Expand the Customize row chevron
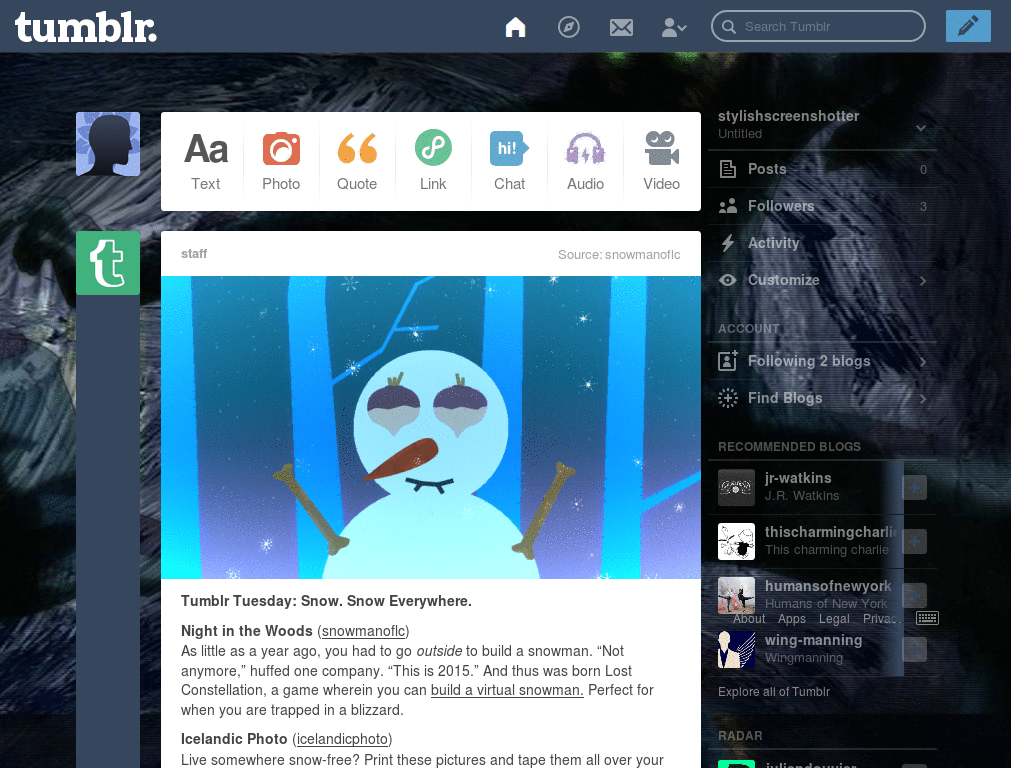Viewport: 1024px width, 768px height. coord(923,281)
